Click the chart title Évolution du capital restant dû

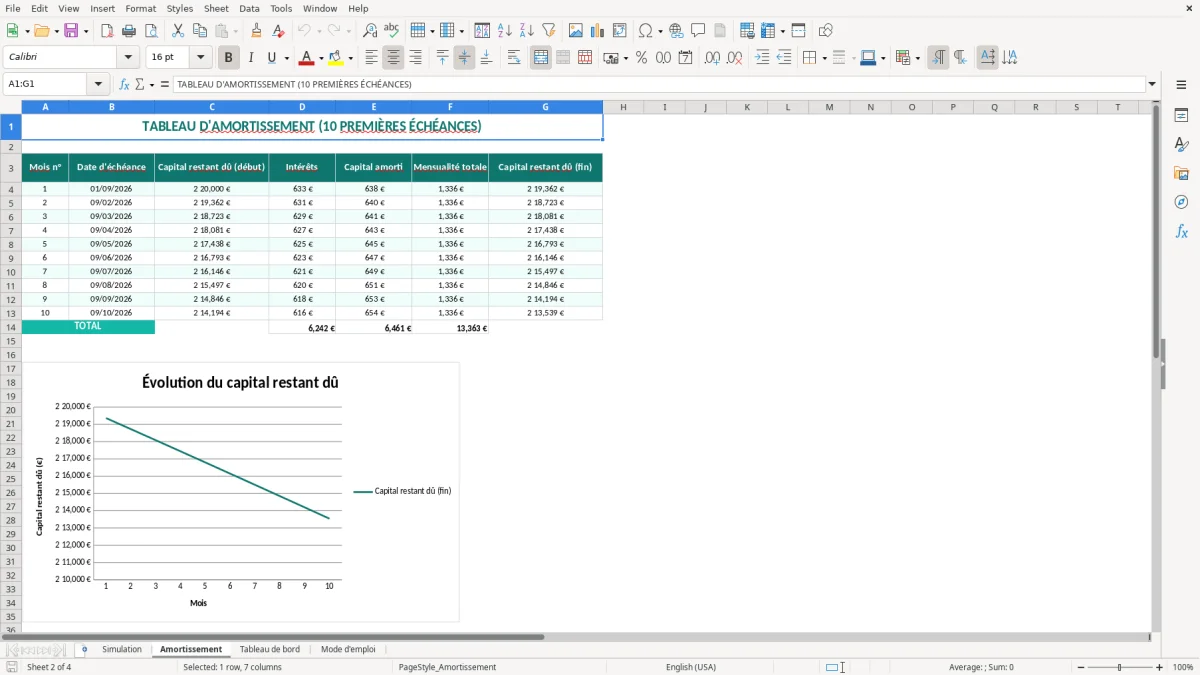240,382
